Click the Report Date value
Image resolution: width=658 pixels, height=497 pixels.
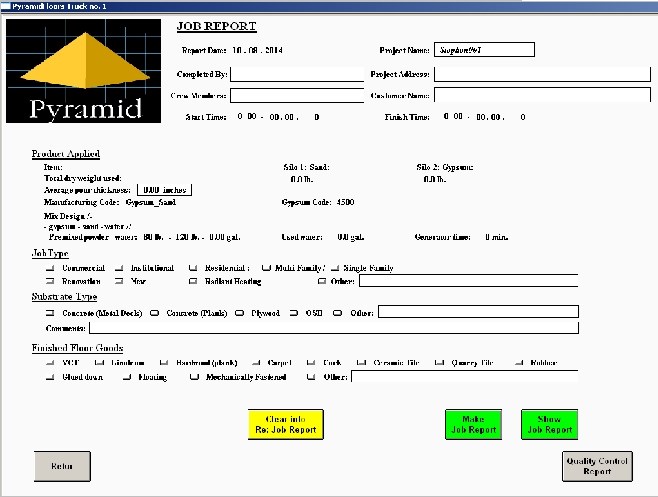point(257,50)
